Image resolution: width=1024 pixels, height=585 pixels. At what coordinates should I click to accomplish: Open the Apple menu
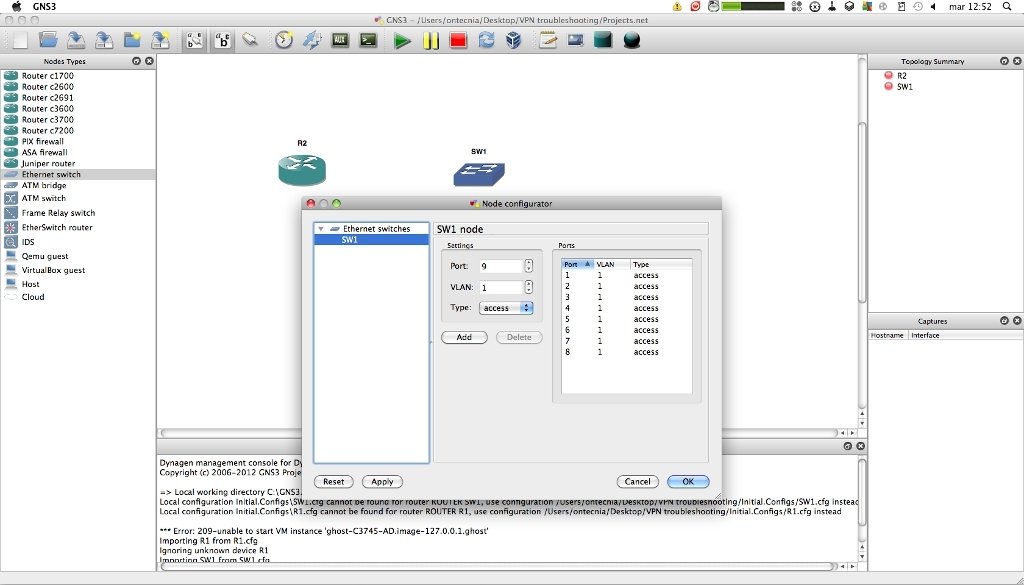[16, 7]
